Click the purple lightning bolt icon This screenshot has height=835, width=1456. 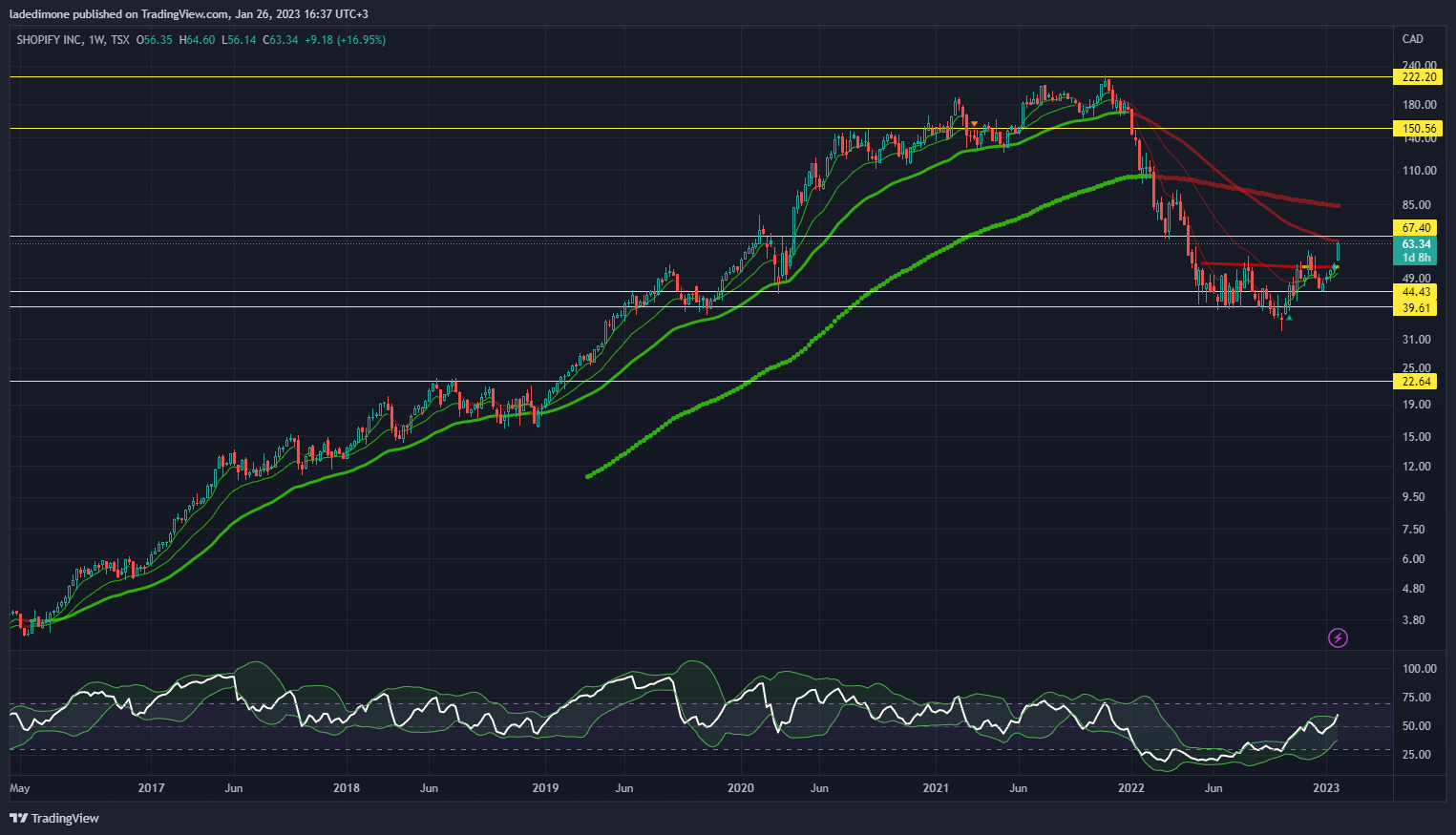click(1338, 637)
